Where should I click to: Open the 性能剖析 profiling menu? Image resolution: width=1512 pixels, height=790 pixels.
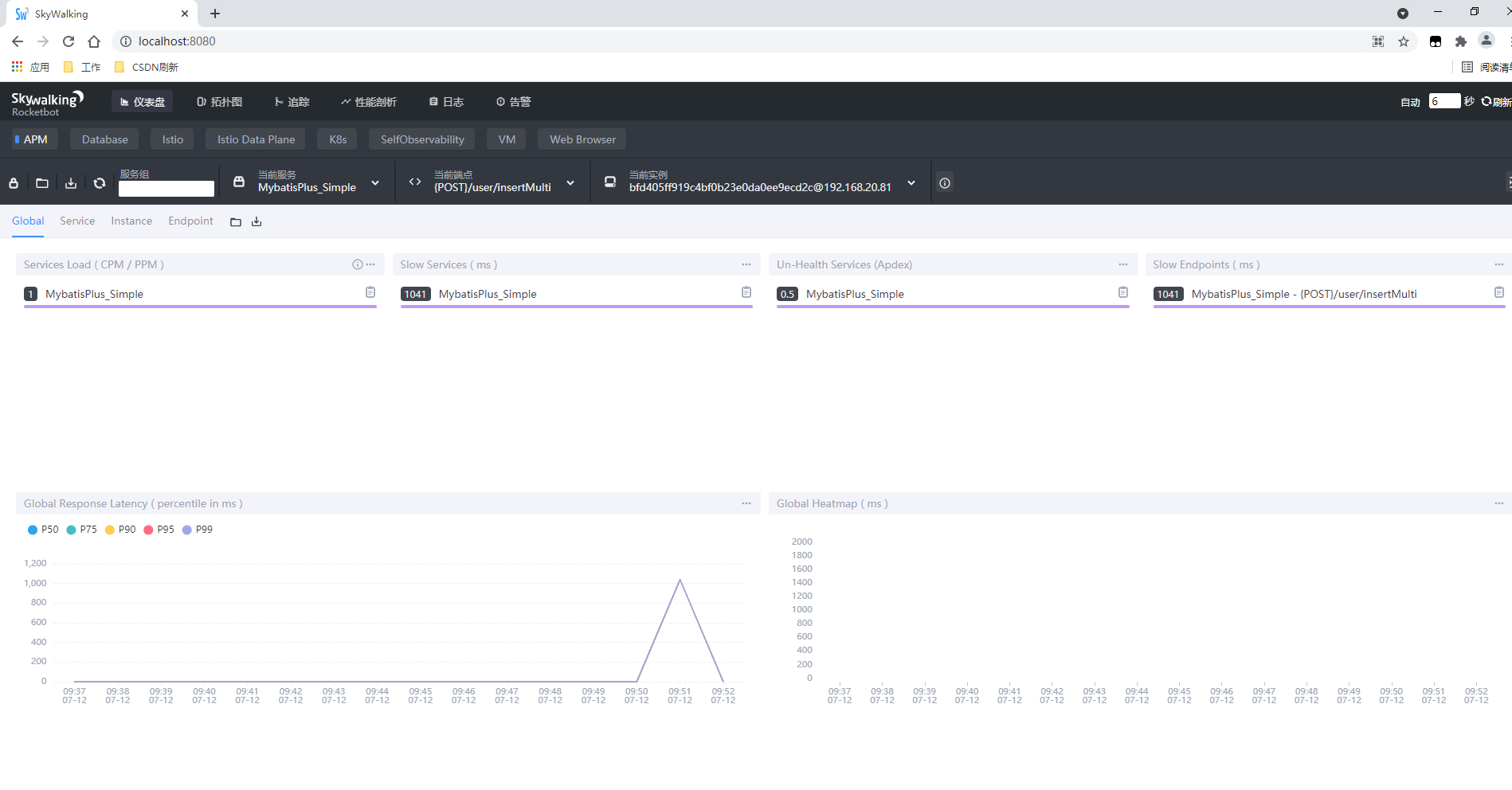pos(369,102)
